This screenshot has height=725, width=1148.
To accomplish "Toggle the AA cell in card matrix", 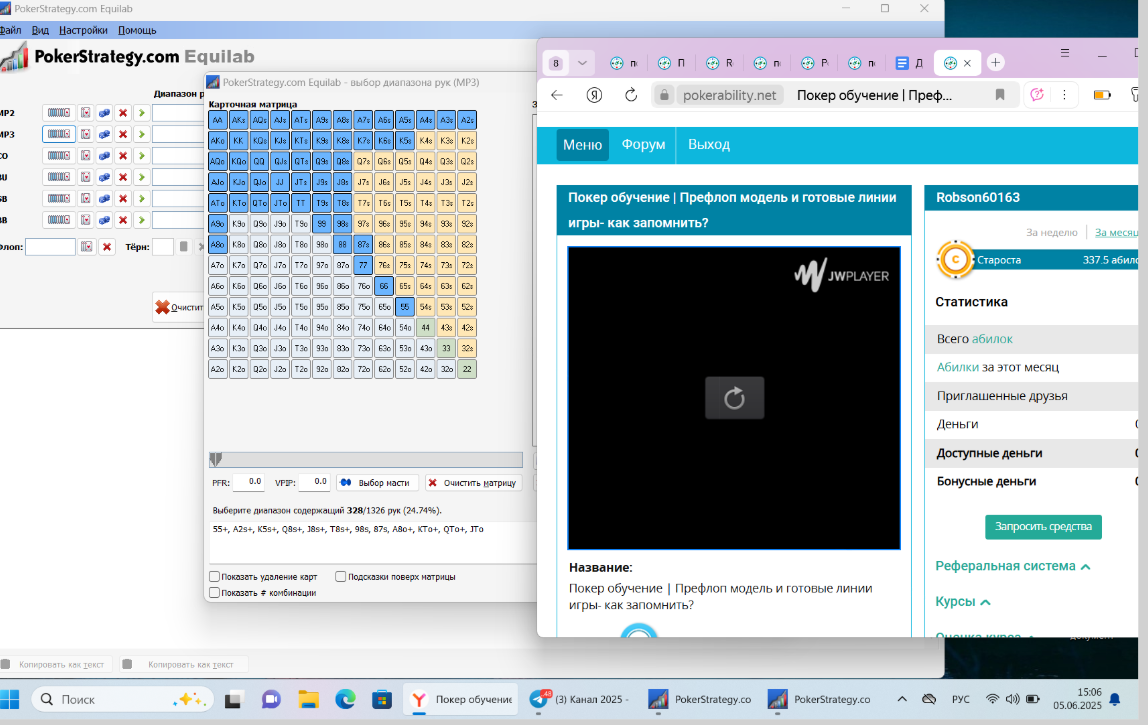I will (217, 120).
